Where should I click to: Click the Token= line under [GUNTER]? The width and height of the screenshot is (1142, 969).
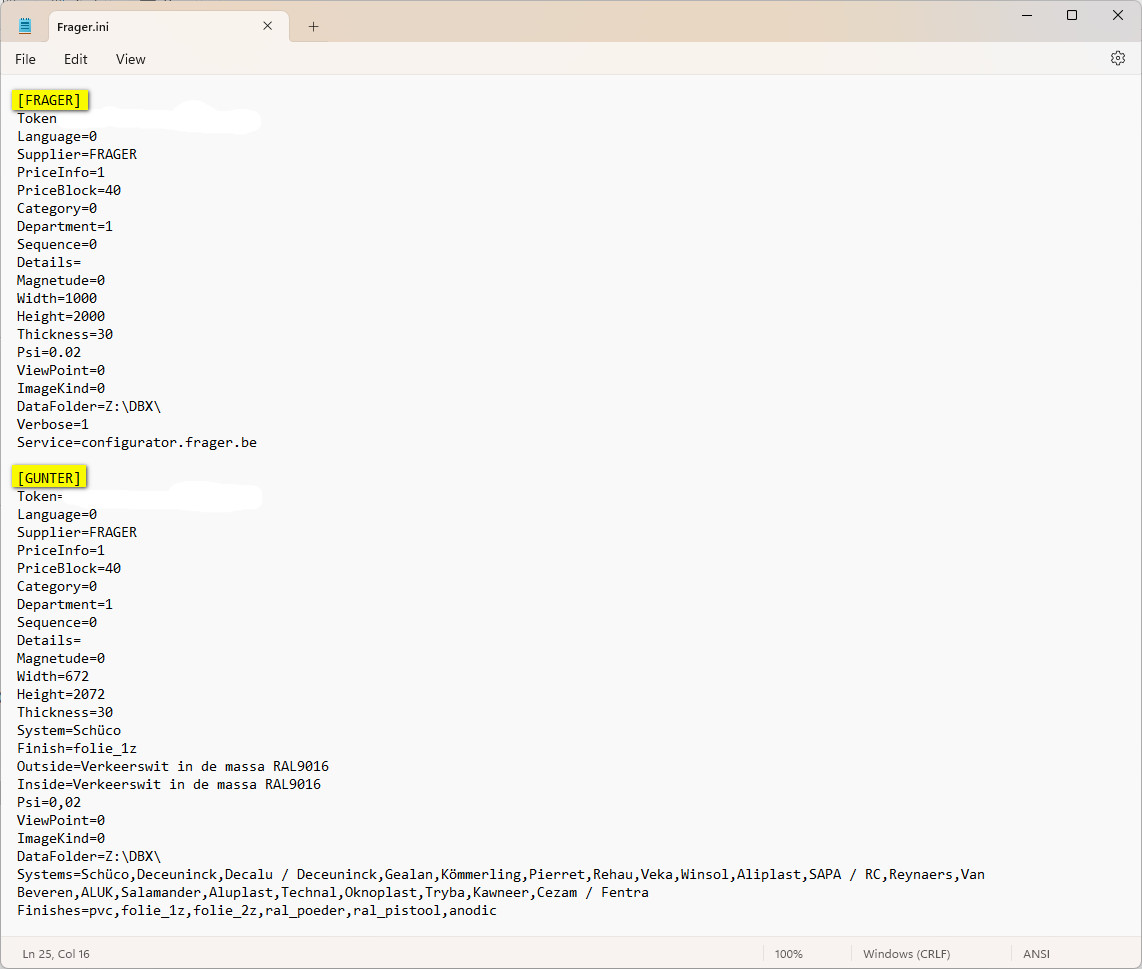(x=40, y=496)
